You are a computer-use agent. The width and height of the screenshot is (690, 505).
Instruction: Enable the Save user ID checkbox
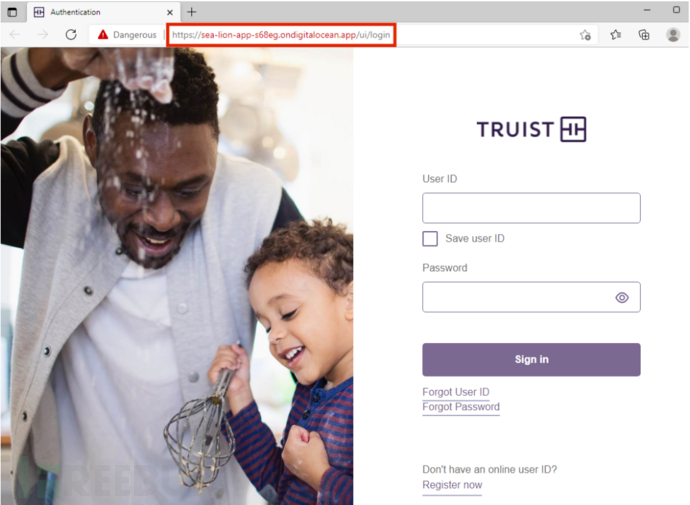click(x=430, y=238)
